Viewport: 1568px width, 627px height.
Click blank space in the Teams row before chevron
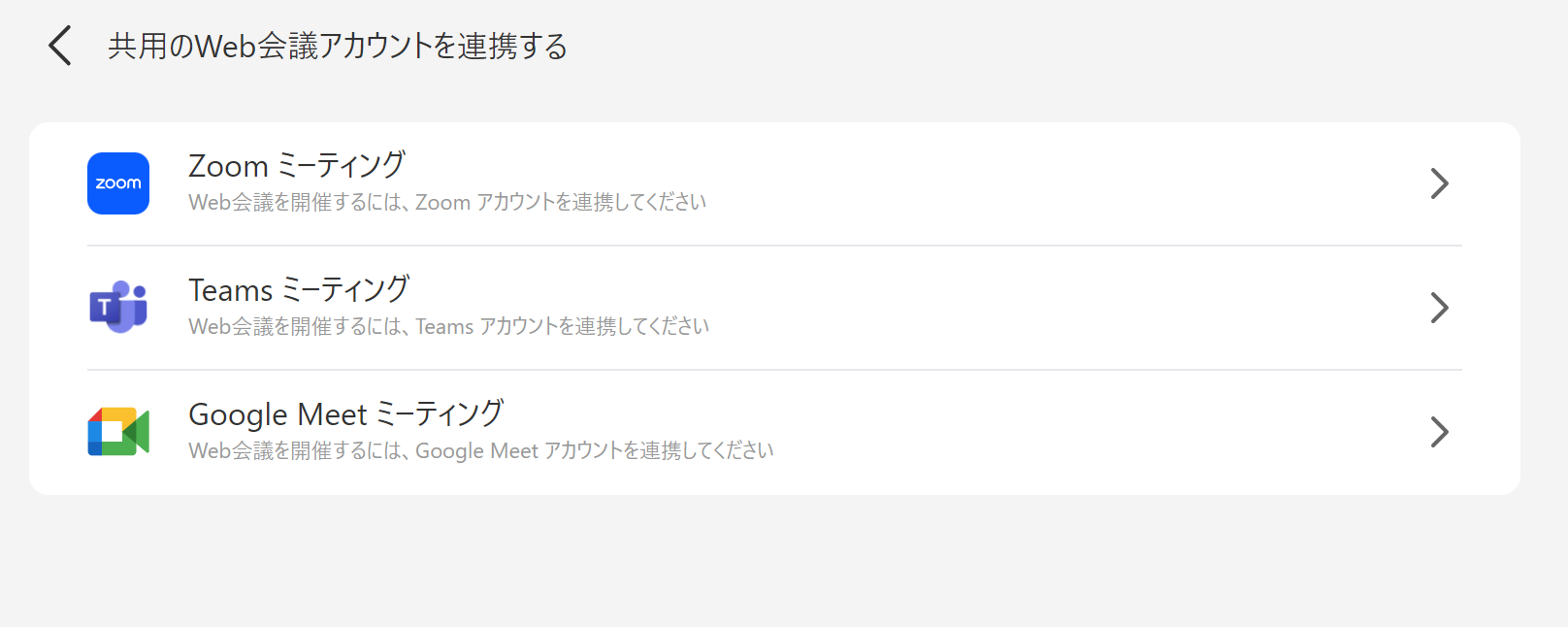[x=1067, y=308]
